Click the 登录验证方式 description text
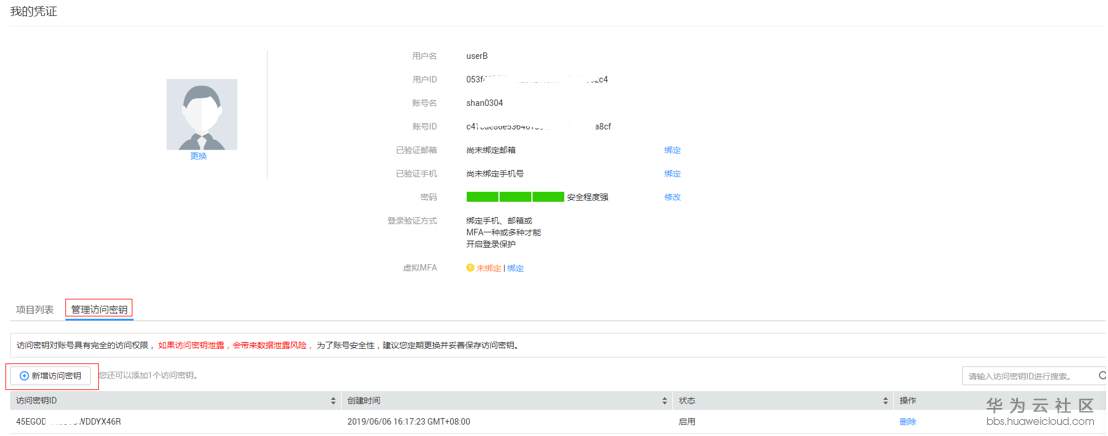This screenshot has height=436, width=1108. tap(504, 232)
